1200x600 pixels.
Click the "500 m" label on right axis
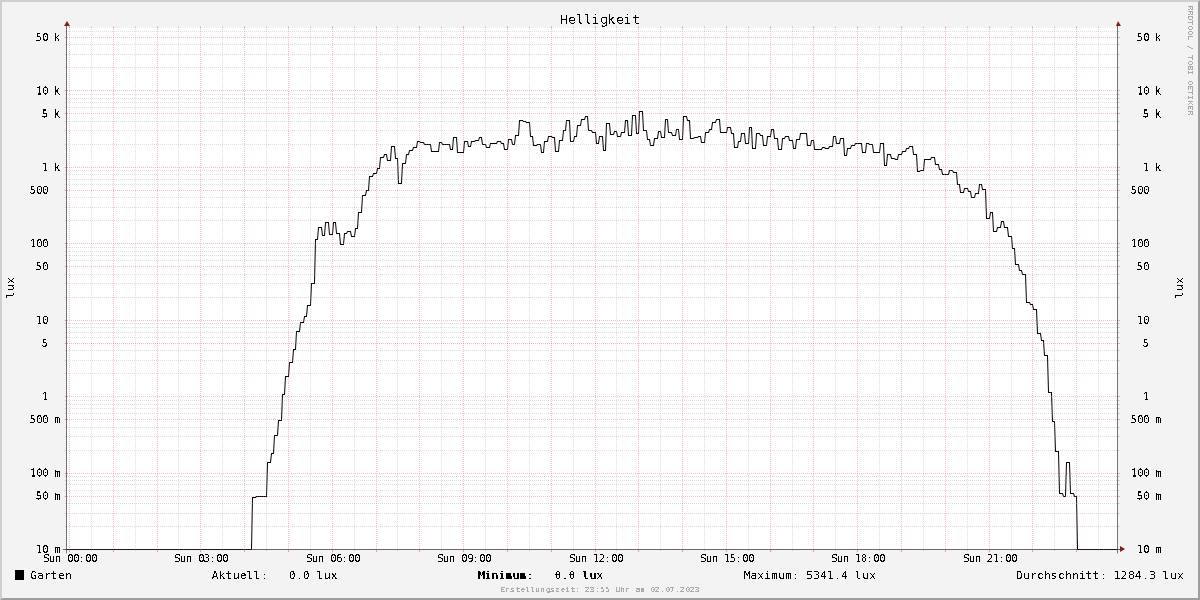pyautogui.click(x=1145, y=420)
